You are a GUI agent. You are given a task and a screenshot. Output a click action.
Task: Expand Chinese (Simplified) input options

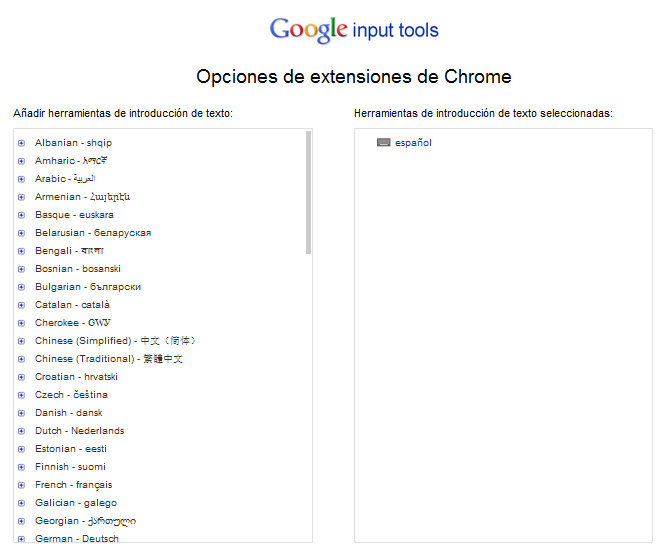click(x=21, y=341)
